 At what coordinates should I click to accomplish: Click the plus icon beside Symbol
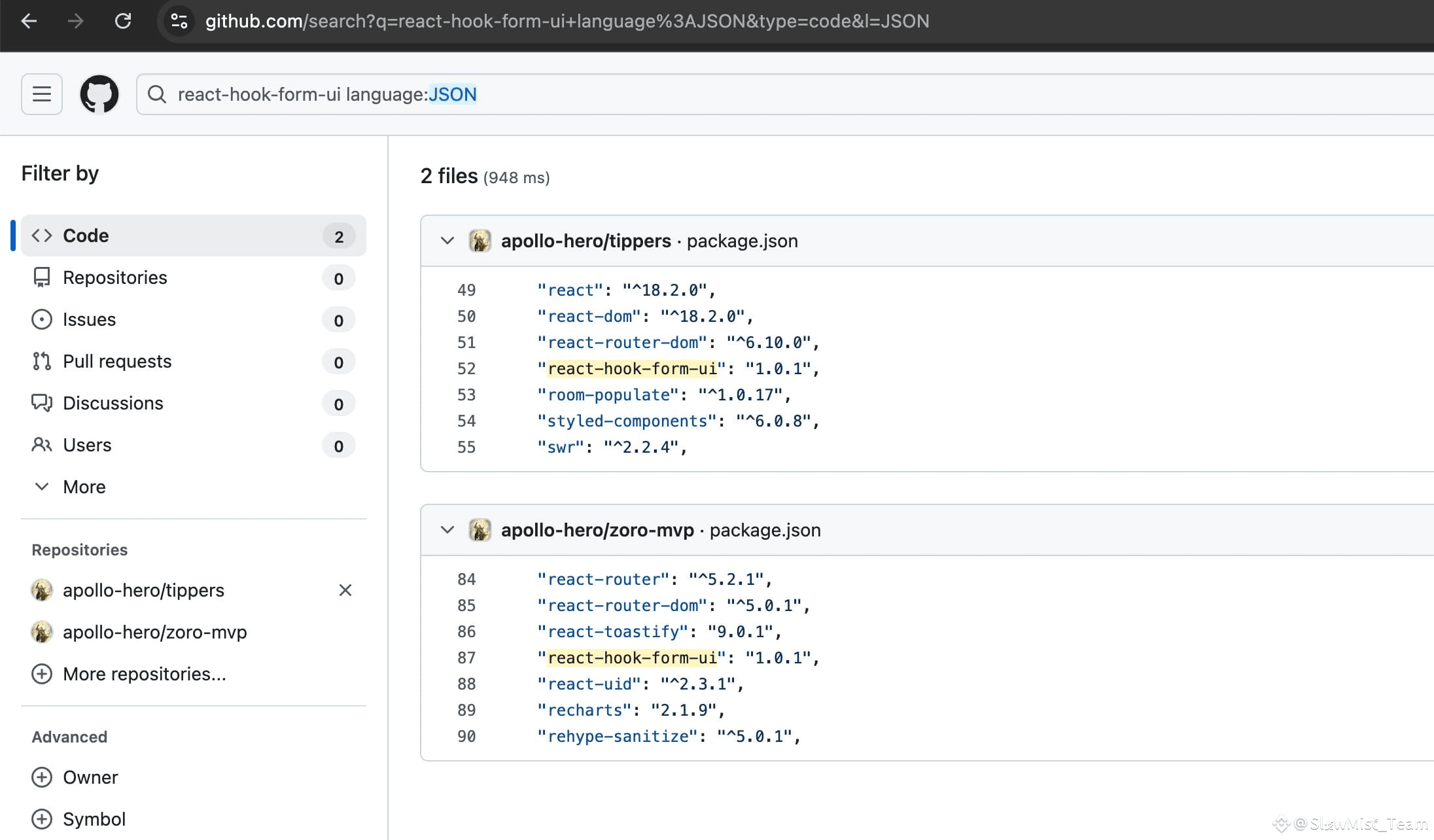[x=42, y=819]
